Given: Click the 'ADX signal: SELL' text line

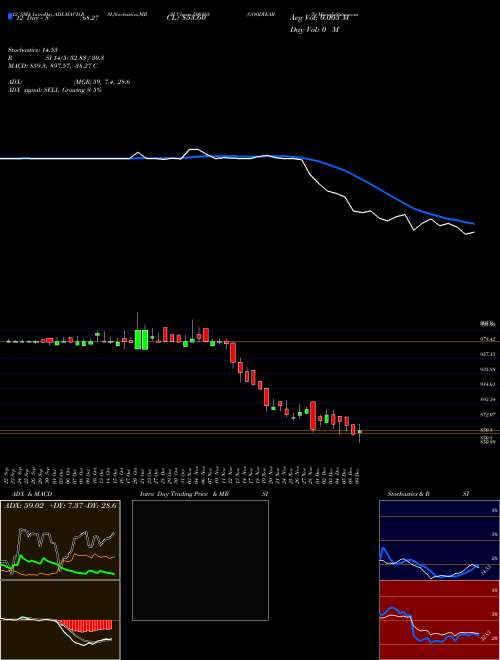Looking at the screenshot, I should pos(55,90).
